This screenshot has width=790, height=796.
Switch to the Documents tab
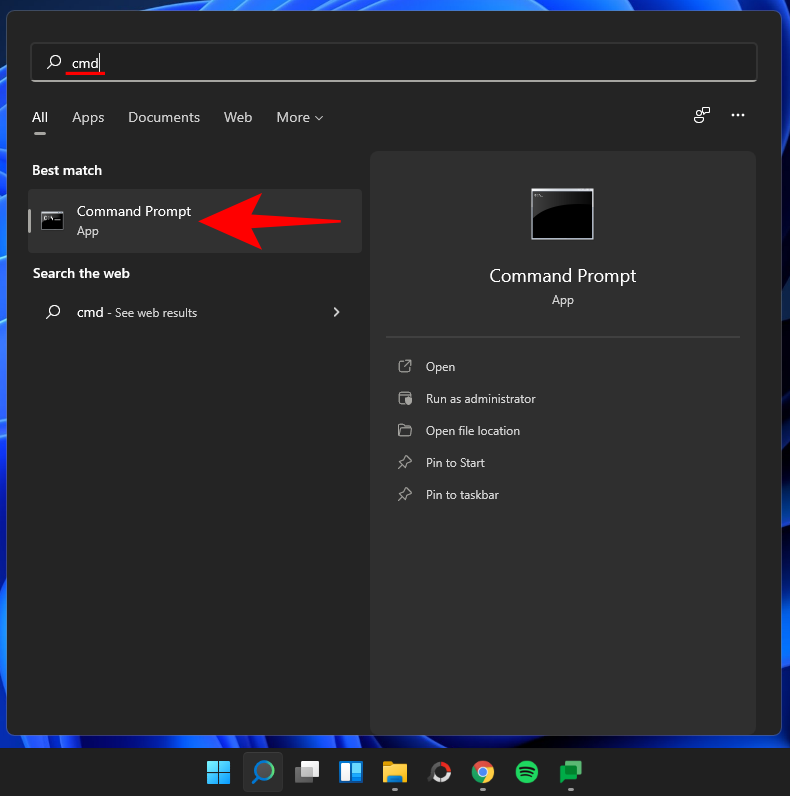[164, 117]
